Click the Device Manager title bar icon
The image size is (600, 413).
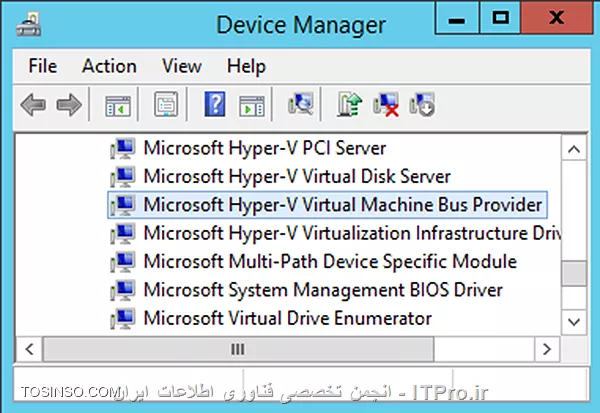[29, 24]
